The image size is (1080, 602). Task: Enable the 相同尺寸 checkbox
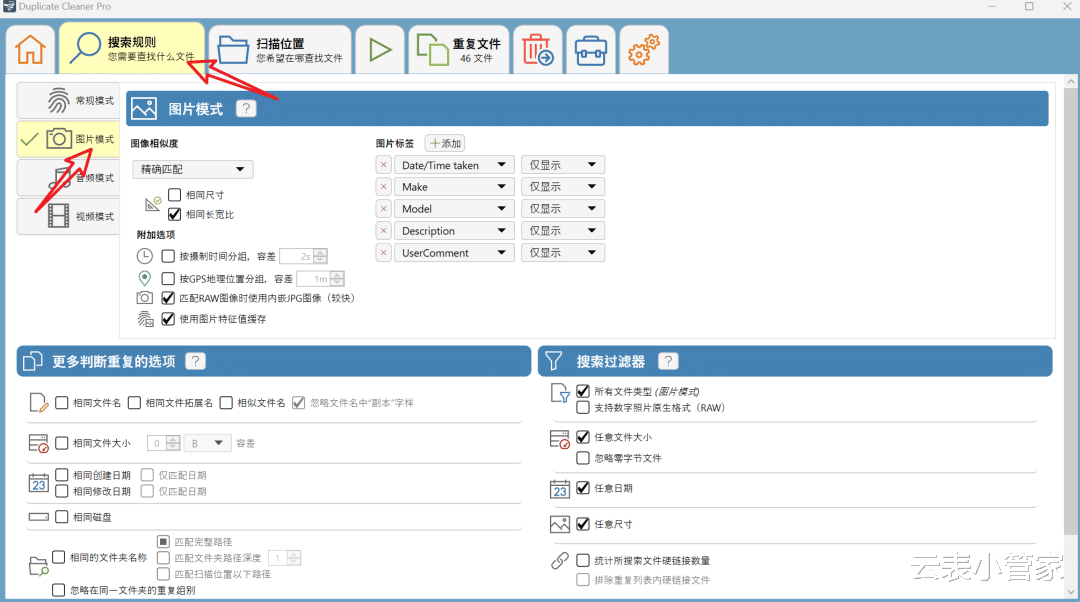pyautogui.click(x=175, y=195)
